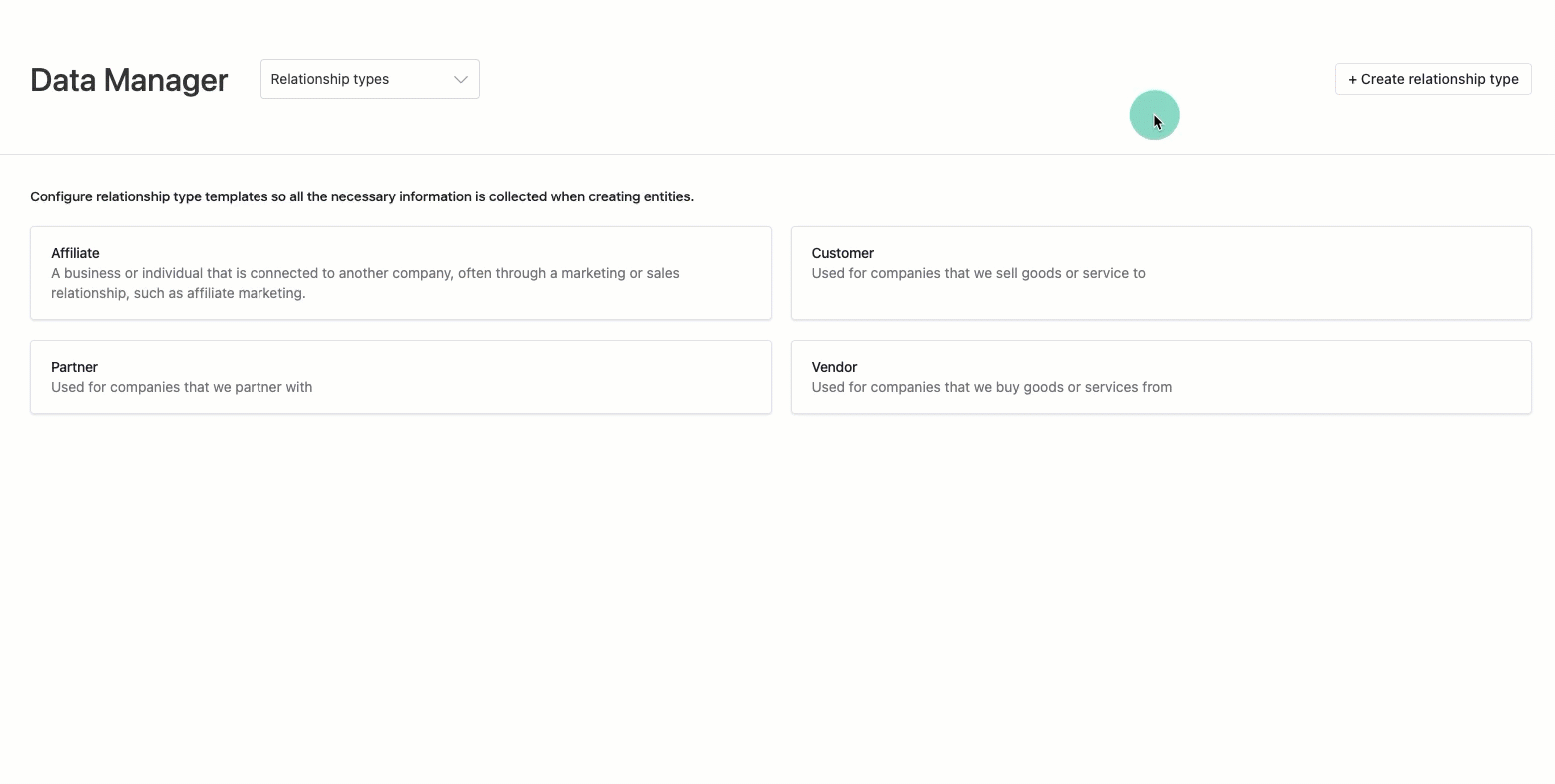Select the Customer relationship type

[1161, 273]
